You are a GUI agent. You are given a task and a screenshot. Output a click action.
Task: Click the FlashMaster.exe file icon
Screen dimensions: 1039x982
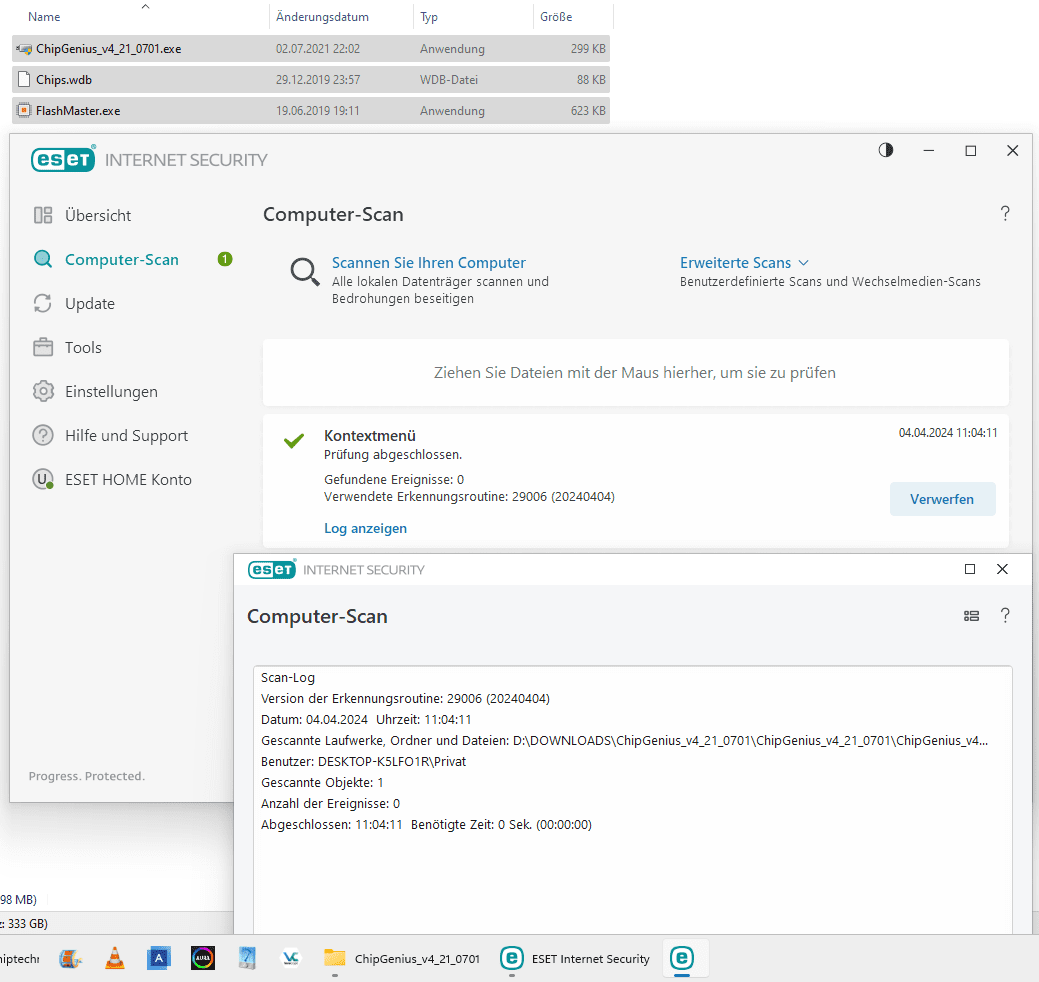tap(24, 110)
